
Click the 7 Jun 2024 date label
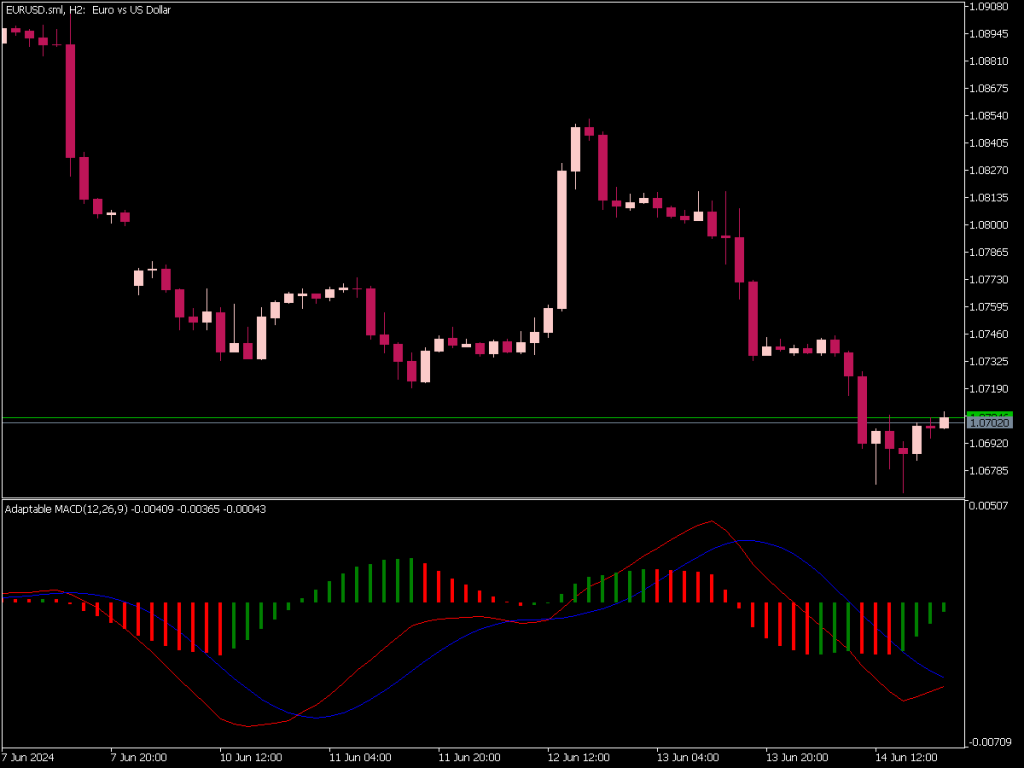tap(28, 757)
